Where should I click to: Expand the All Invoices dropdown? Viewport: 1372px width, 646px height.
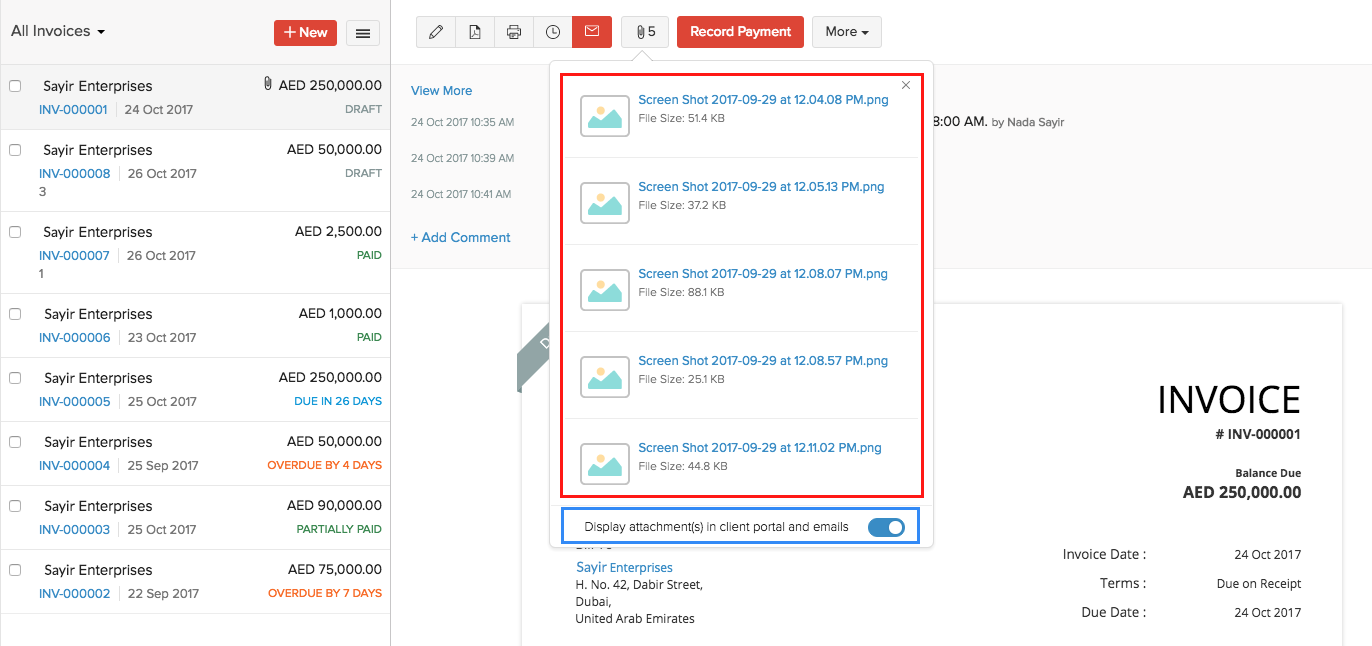tap(57, 30)
